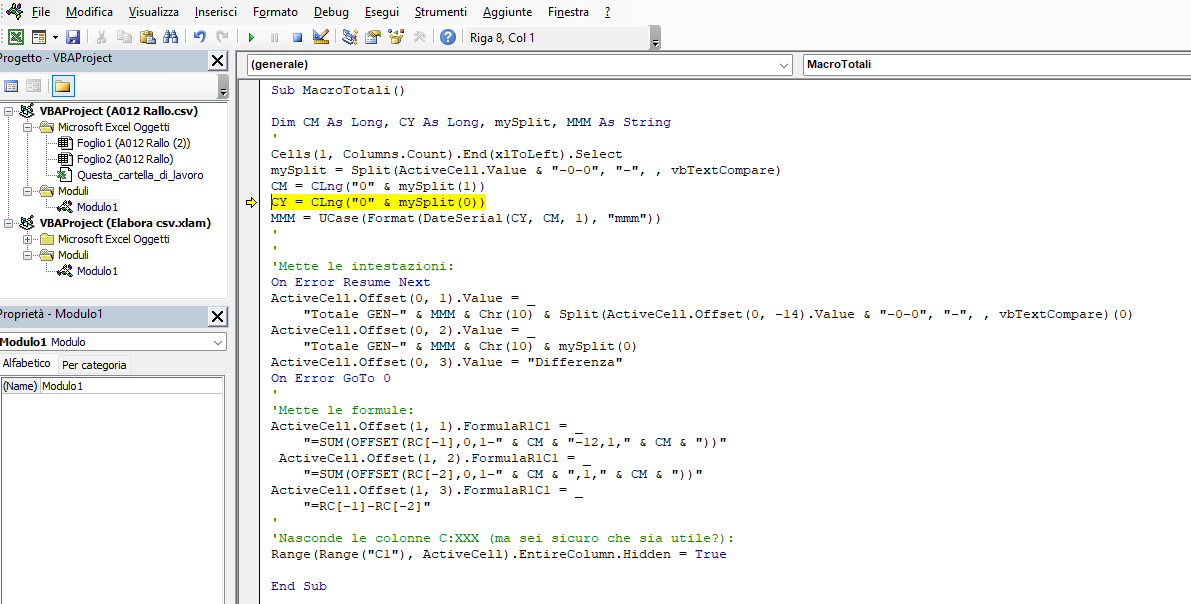Click the comment 'Mette le formule:
The height and width of the screenshot is (604, 1191).
343,410
